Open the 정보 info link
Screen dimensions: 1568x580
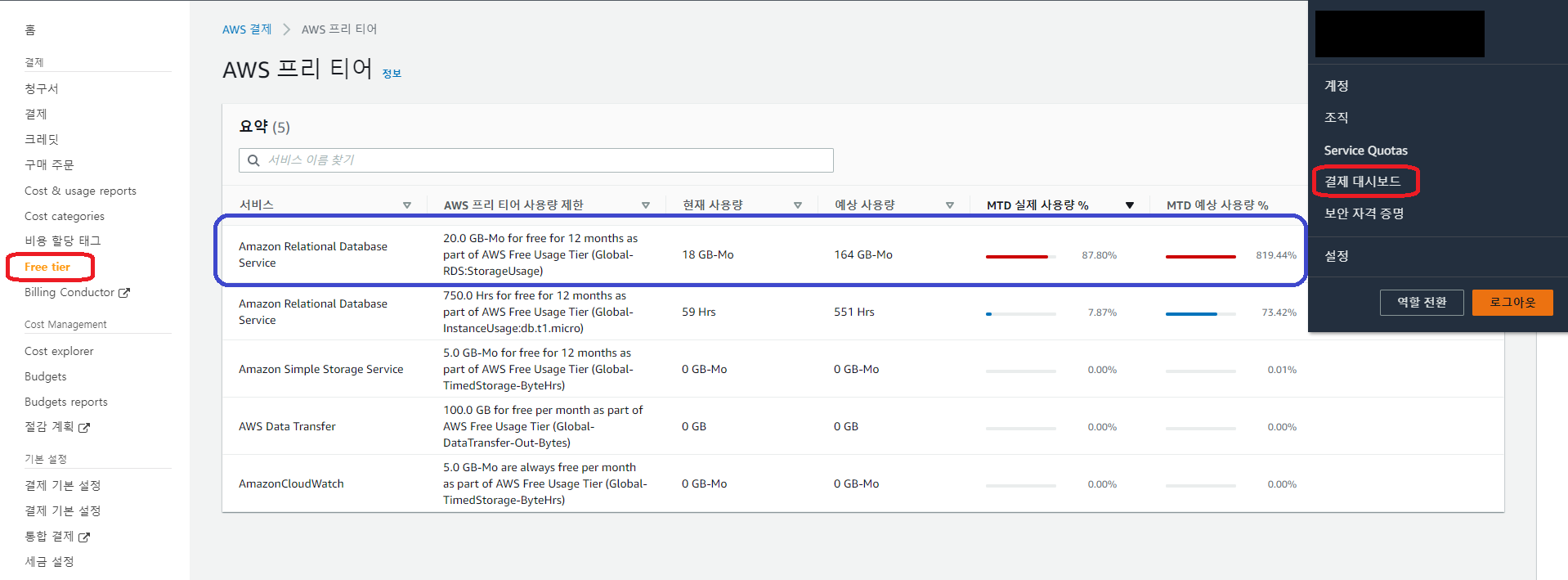coord(392,74)
